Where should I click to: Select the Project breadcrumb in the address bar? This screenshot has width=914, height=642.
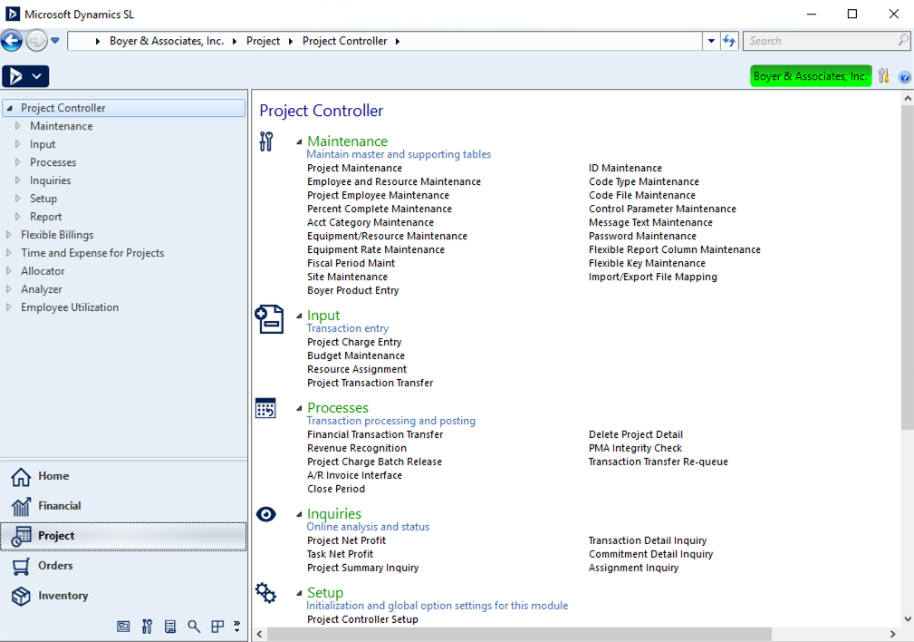click(x=263, y=41)
